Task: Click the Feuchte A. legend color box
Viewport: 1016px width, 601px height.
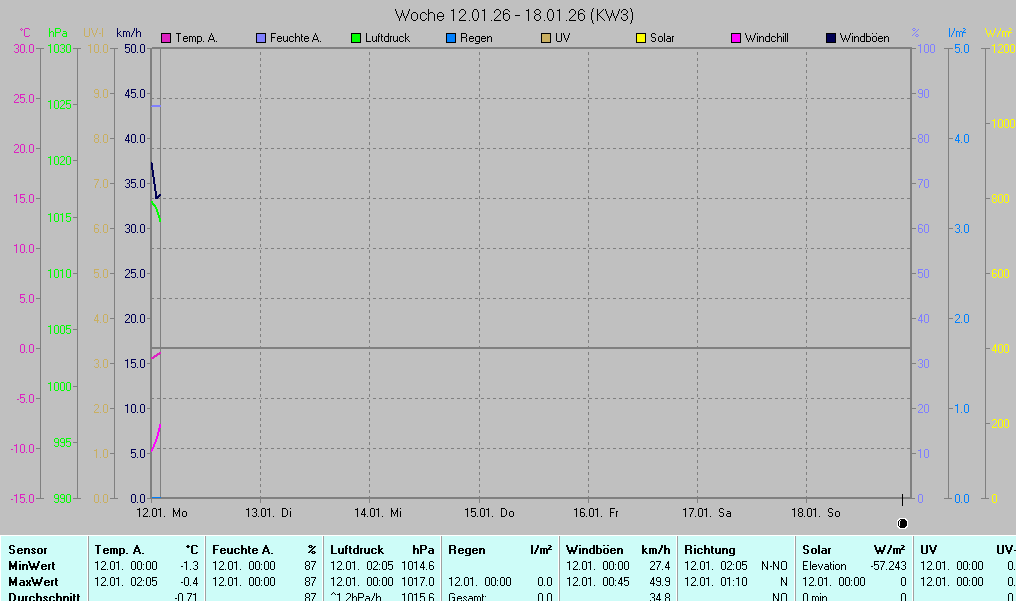Action: click(x=261, y=38)
